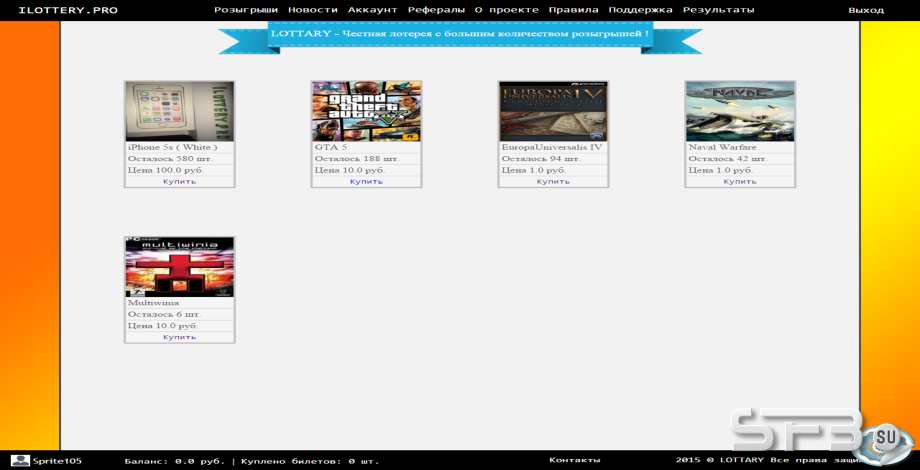Open the iPhone 5s product image
920x470 pixels.
click(x=180, y=111)
